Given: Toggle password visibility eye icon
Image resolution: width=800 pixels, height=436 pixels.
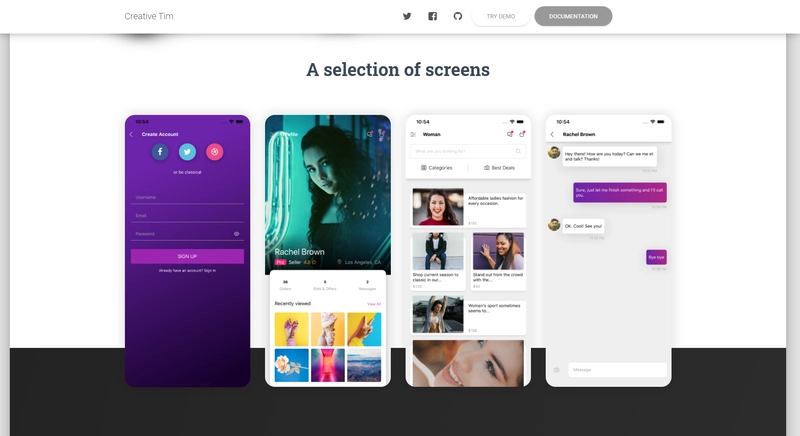Looking at the screenshot, I should click(237, 234).
